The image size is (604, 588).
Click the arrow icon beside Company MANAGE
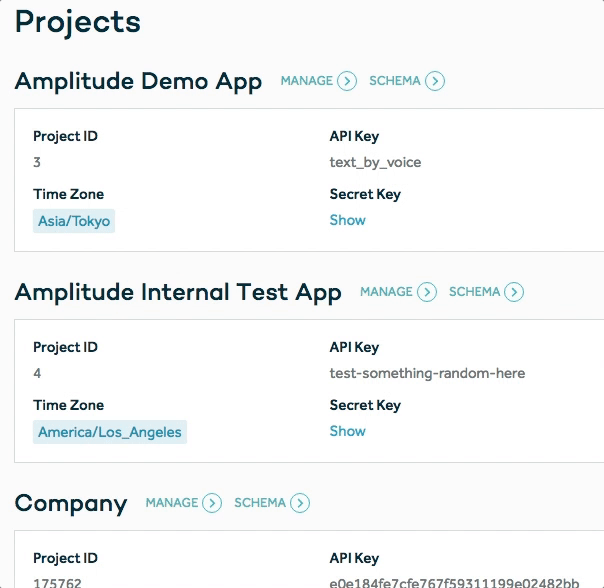(x=212, y=503)
